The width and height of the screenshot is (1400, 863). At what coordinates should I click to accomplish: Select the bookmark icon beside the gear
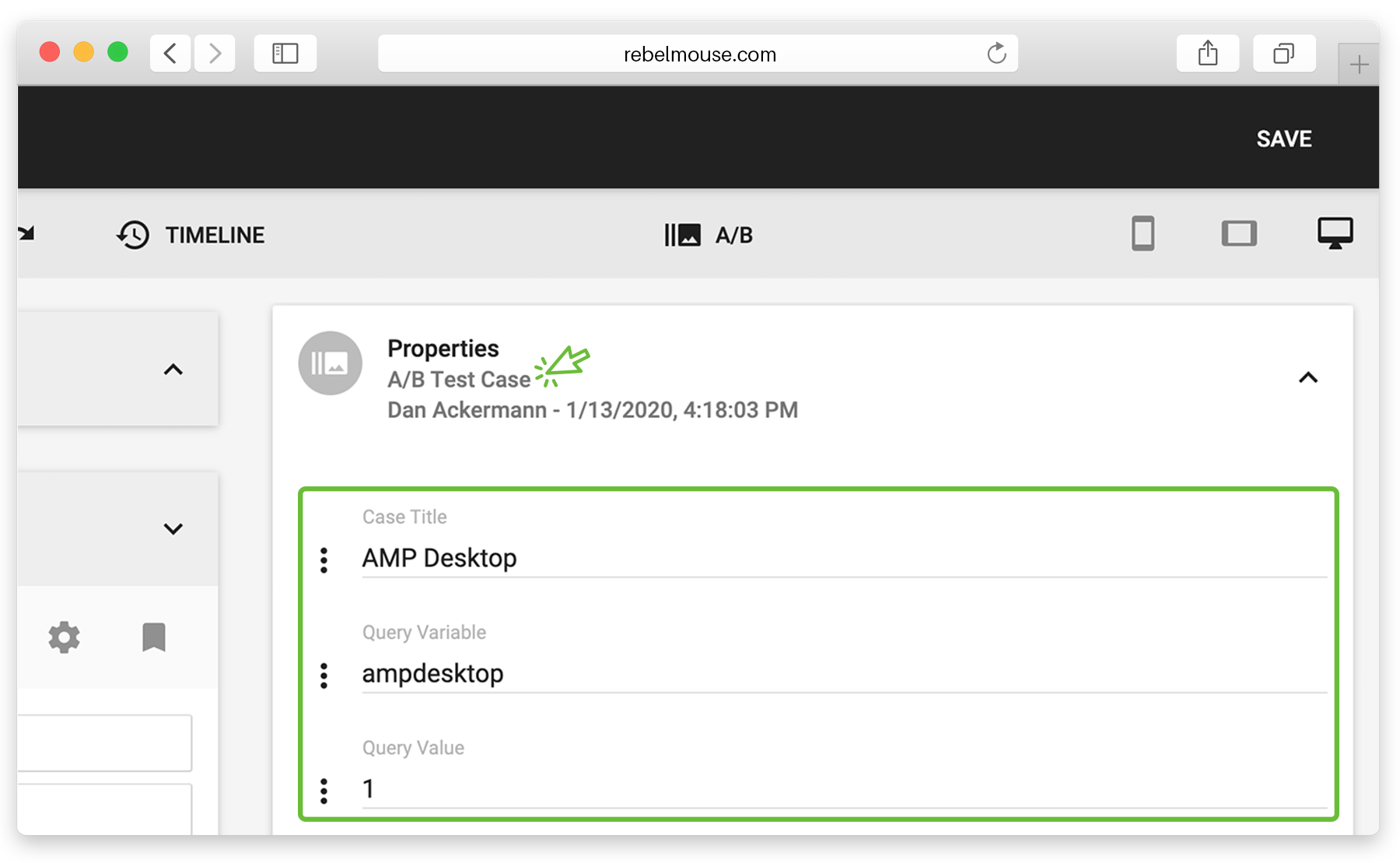pyautogui.click(x=153, y=638)
